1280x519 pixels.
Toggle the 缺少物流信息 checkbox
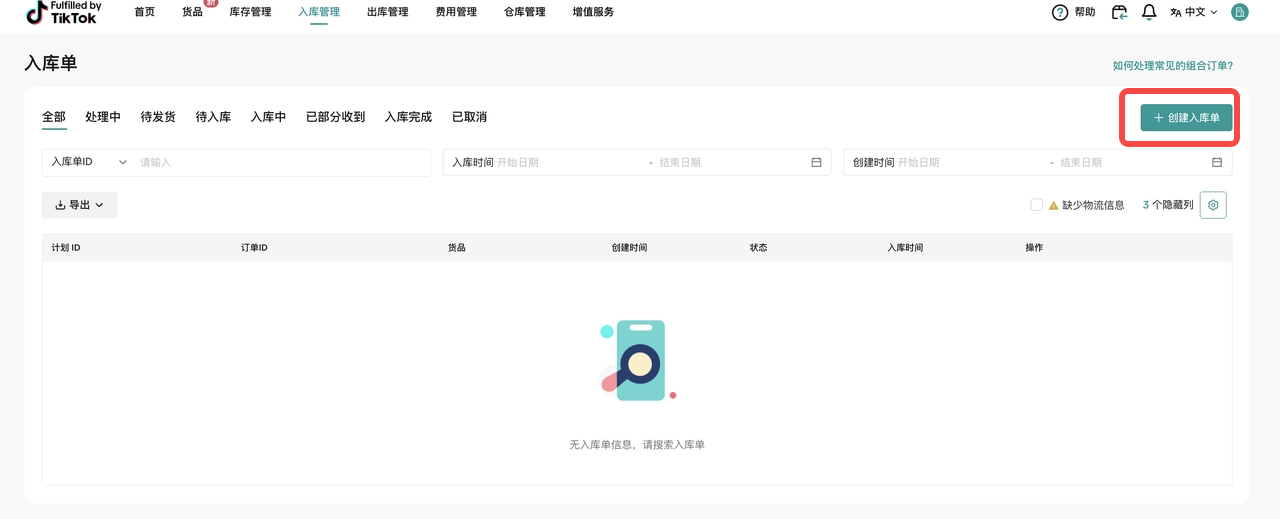pyautogui.click(x=1037, y=205)
